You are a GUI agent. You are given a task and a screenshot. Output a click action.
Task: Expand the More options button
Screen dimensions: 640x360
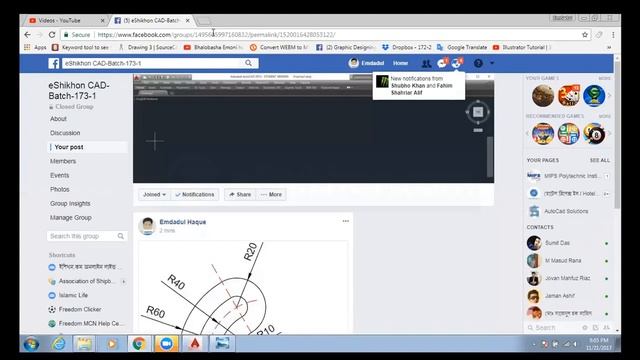click(271, 195)
